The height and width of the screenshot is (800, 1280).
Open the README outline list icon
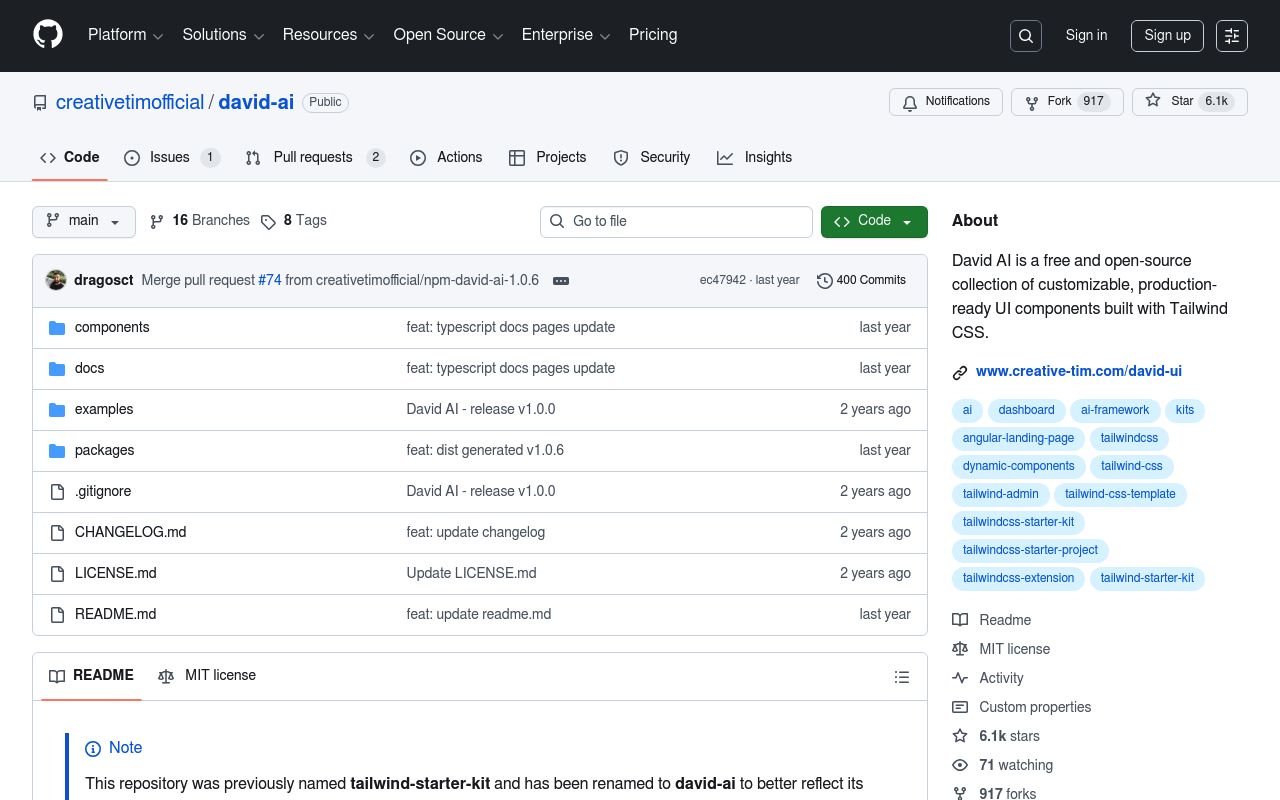(x=902, y=677)
